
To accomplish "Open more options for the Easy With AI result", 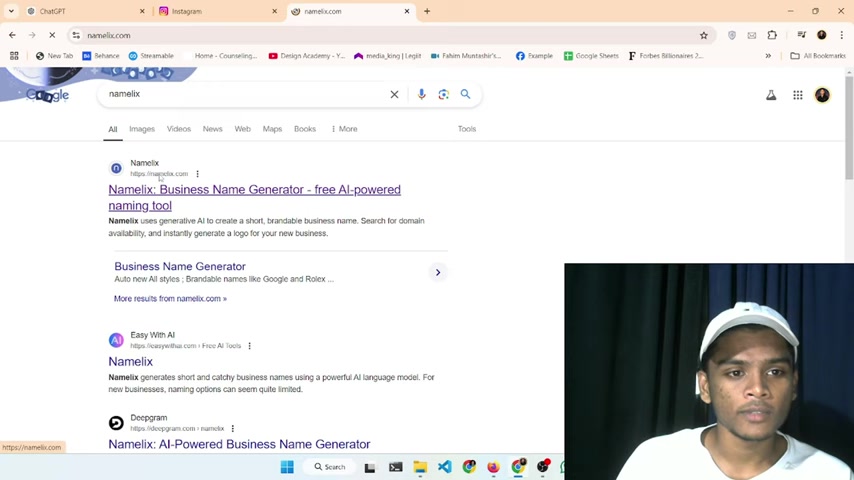I will tap(249, 346).
